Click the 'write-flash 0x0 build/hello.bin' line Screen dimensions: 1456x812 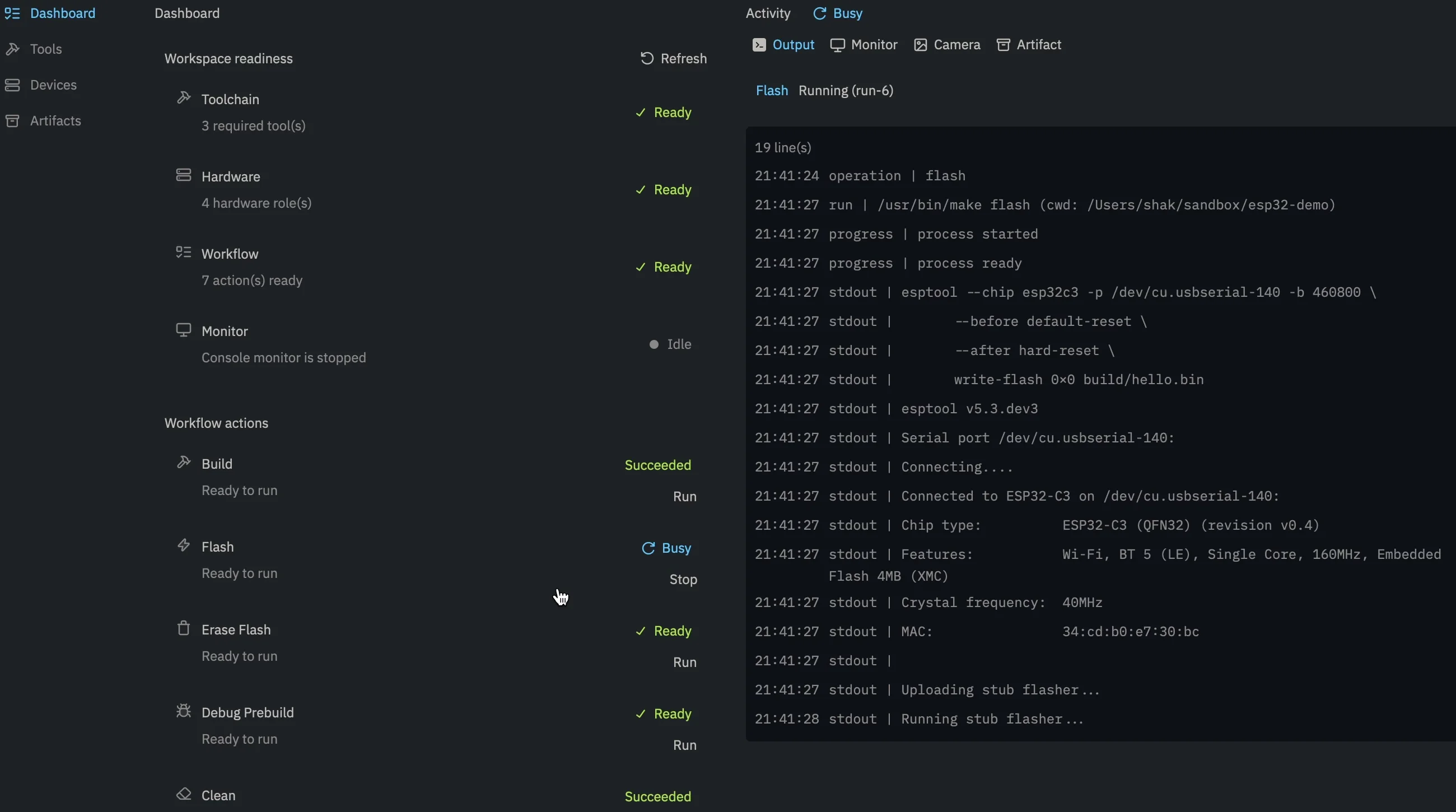pyautogui.click(x=979, y=380)
